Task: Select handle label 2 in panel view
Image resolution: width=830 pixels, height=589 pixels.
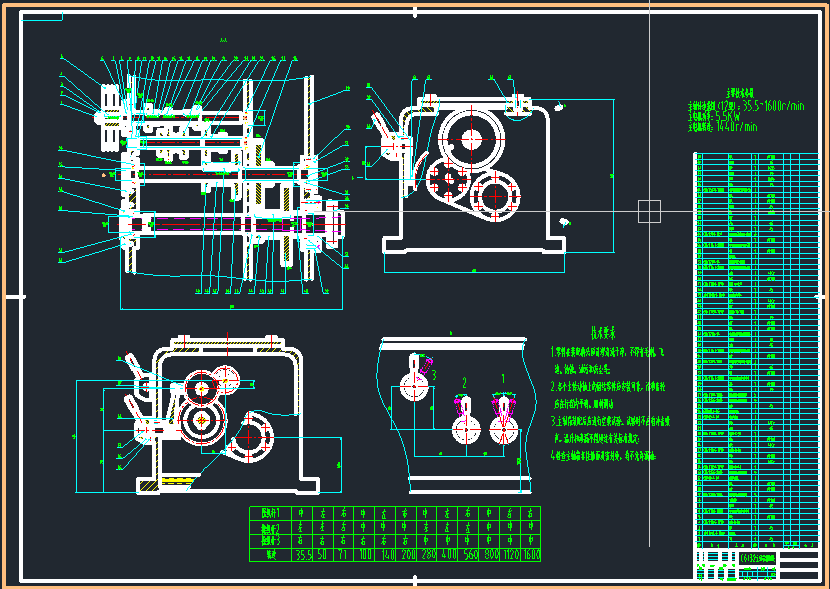Action: click(465, 383)
